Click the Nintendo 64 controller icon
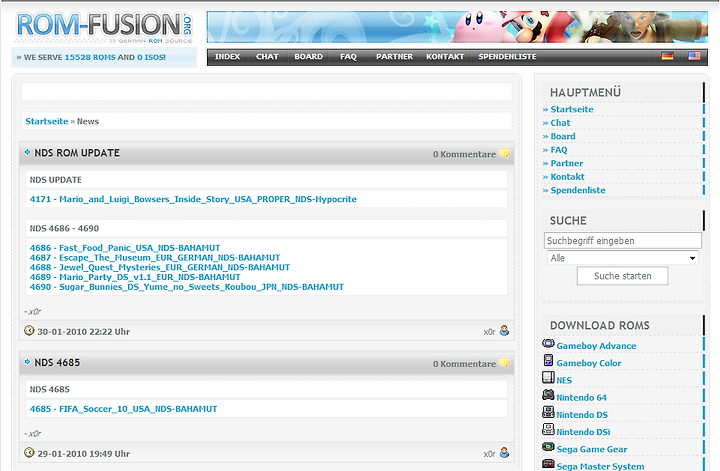Viewport: 720px width, 471px height. 548,395
